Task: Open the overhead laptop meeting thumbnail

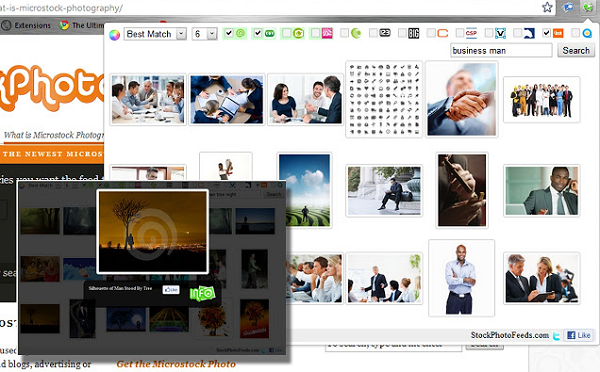Action: (x=227, y=100)
